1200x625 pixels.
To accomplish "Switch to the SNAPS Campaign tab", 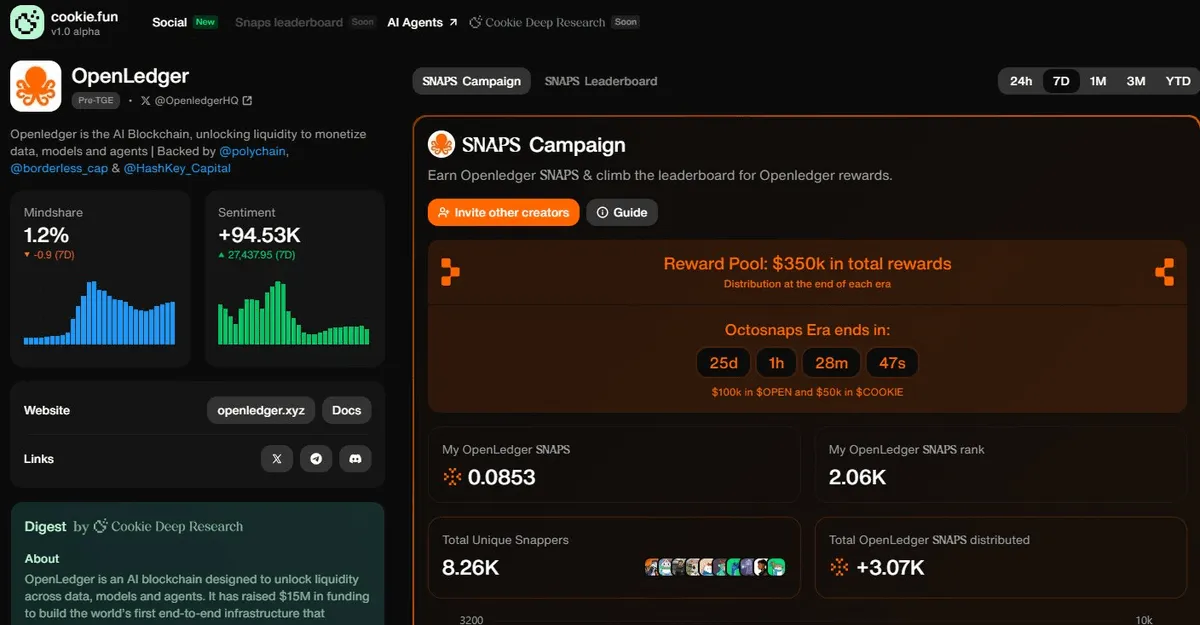I will [x=471, y=81].
